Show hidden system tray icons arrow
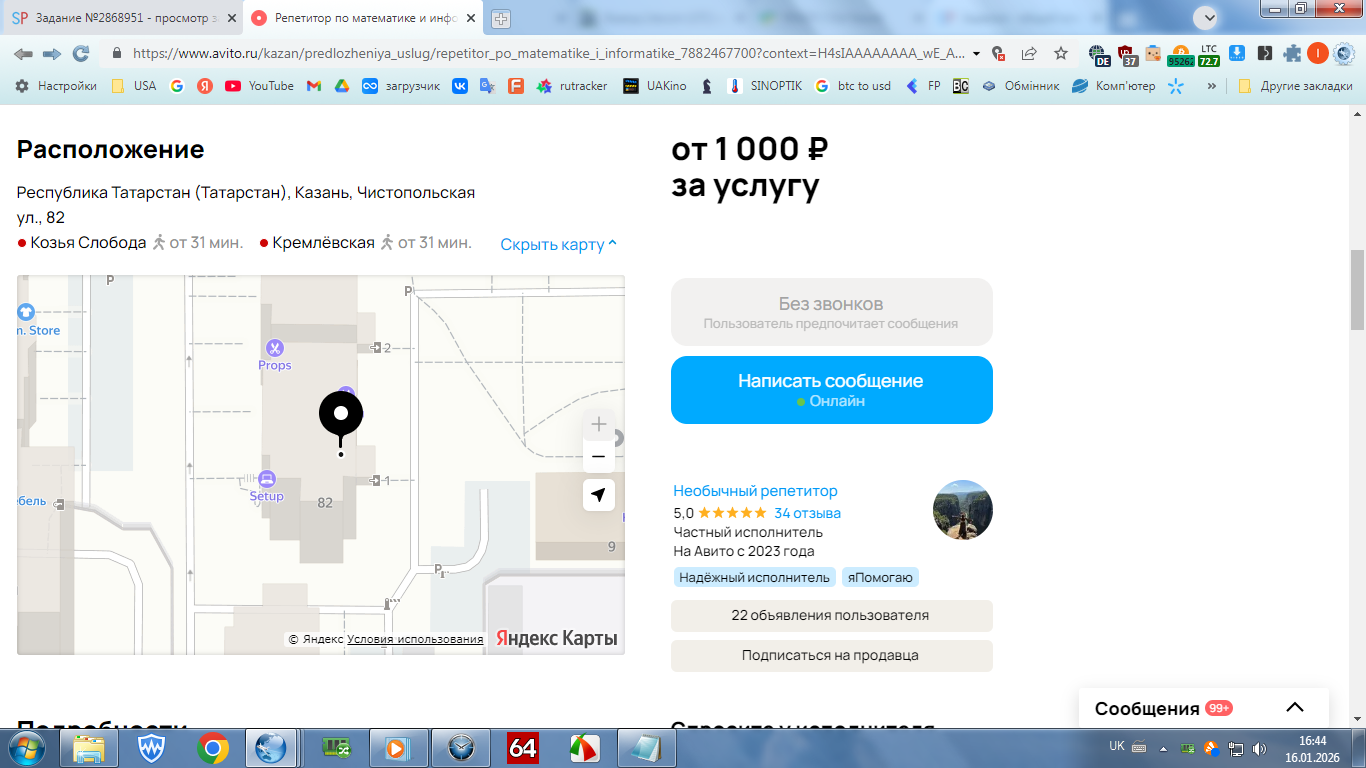 (x=1162, y=748)
